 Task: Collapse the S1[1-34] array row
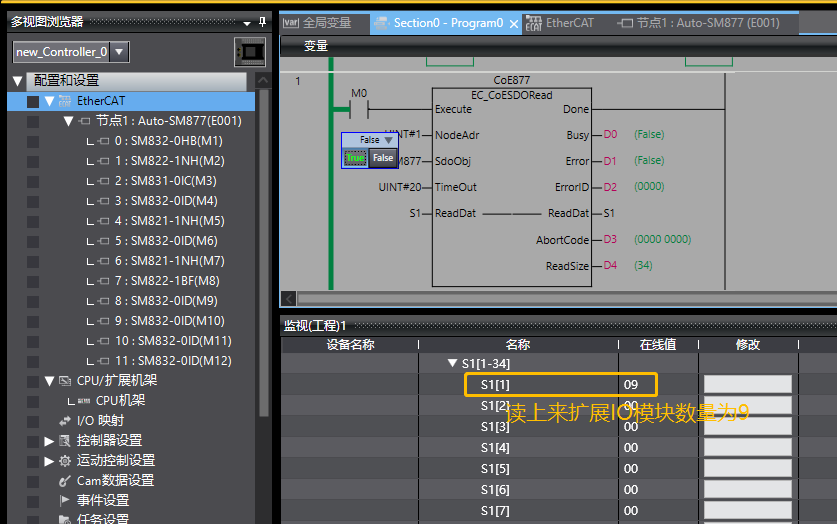click(452, 363)
